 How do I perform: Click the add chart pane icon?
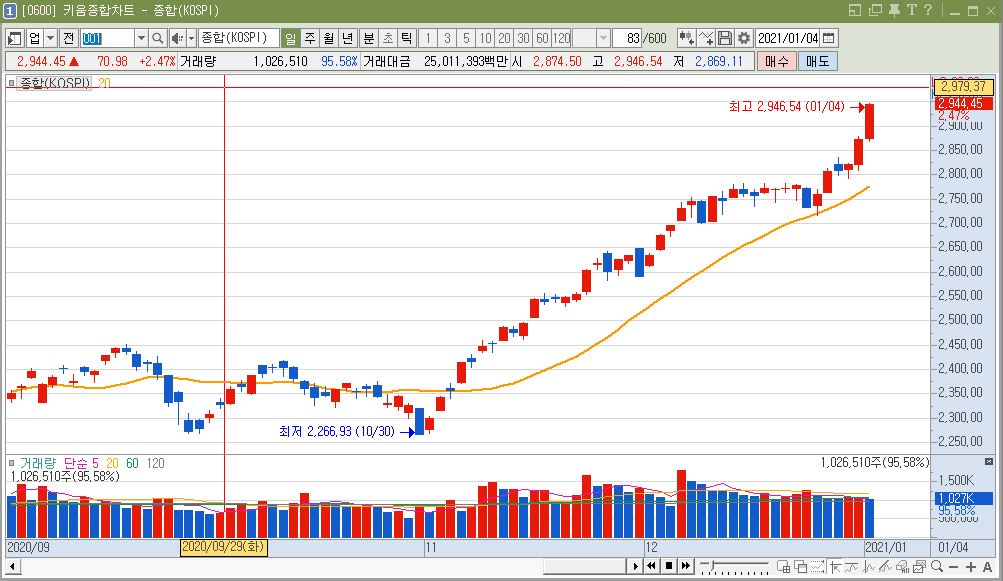tap(783, 566)
